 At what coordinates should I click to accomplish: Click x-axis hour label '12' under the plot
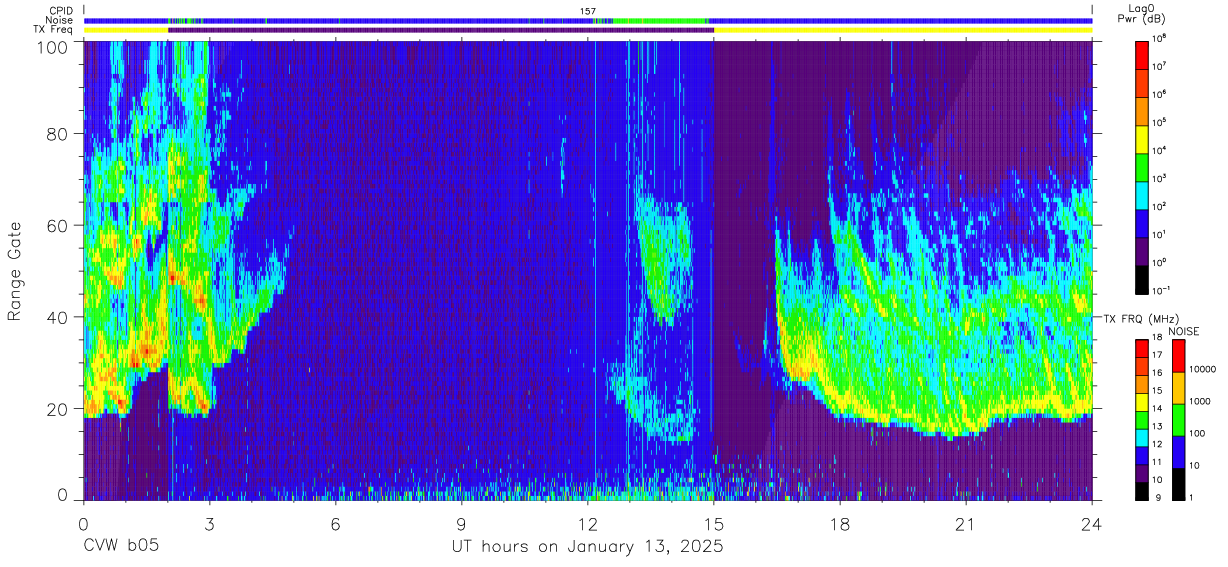click(587, 524)
